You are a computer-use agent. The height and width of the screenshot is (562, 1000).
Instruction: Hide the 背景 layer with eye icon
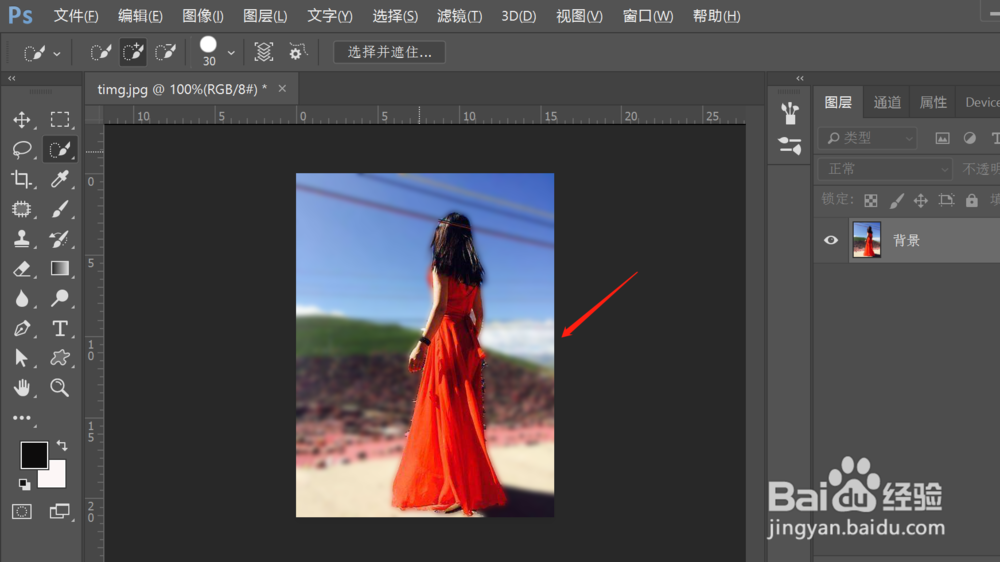831,240
